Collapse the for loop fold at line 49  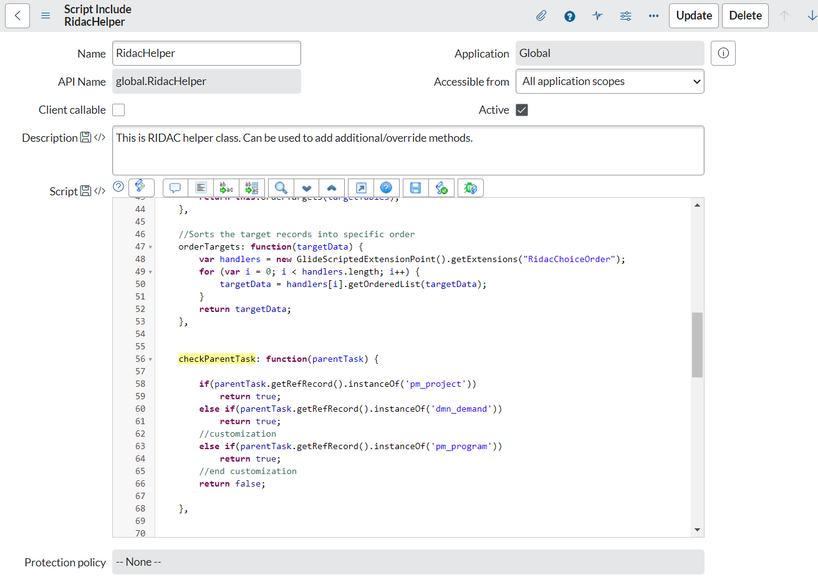(x=151, y=272)
